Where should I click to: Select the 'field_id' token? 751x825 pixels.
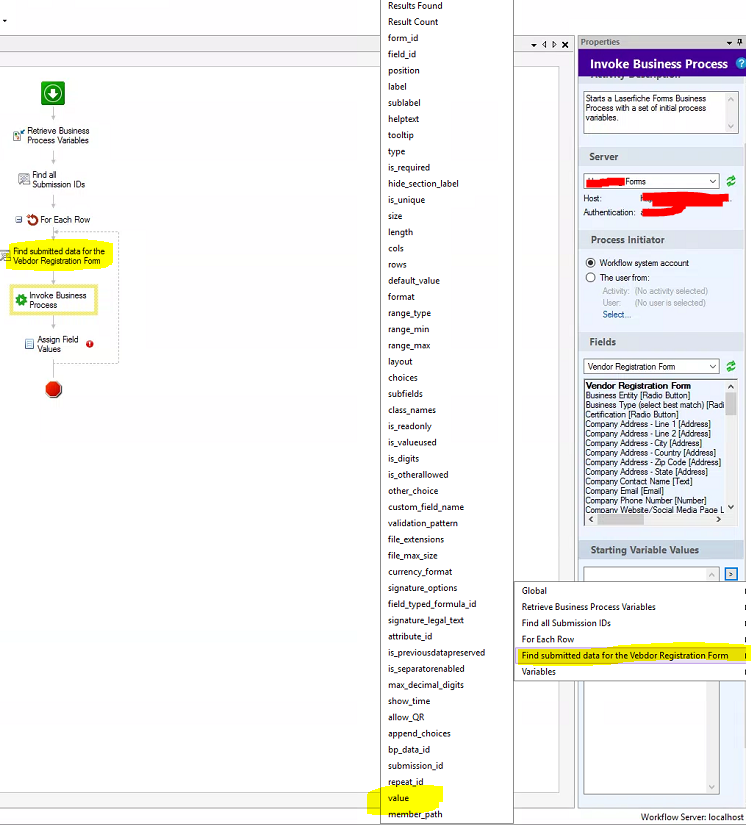[402, 54]
